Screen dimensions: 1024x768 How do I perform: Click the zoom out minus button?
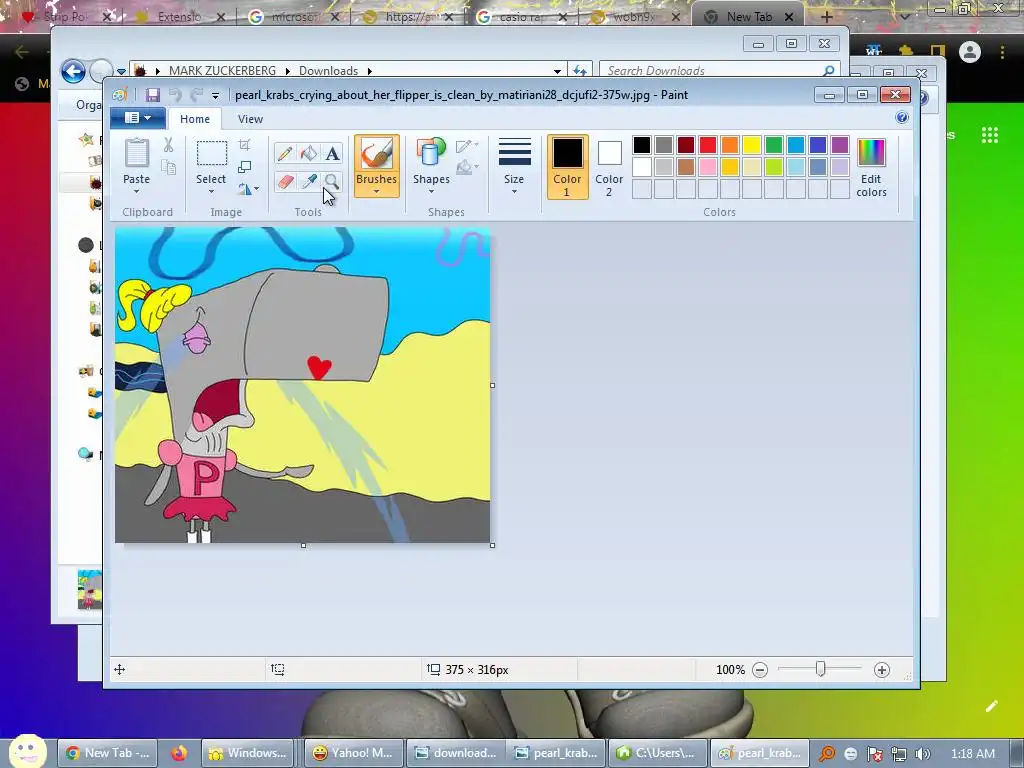pos(760,670)
